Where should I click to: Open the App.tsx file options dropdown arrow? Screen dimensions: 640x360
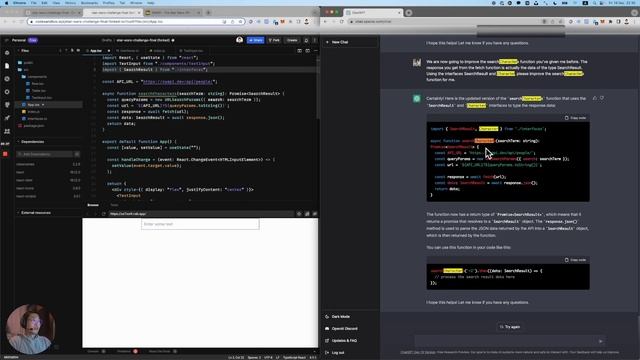(x=43, y=104)
